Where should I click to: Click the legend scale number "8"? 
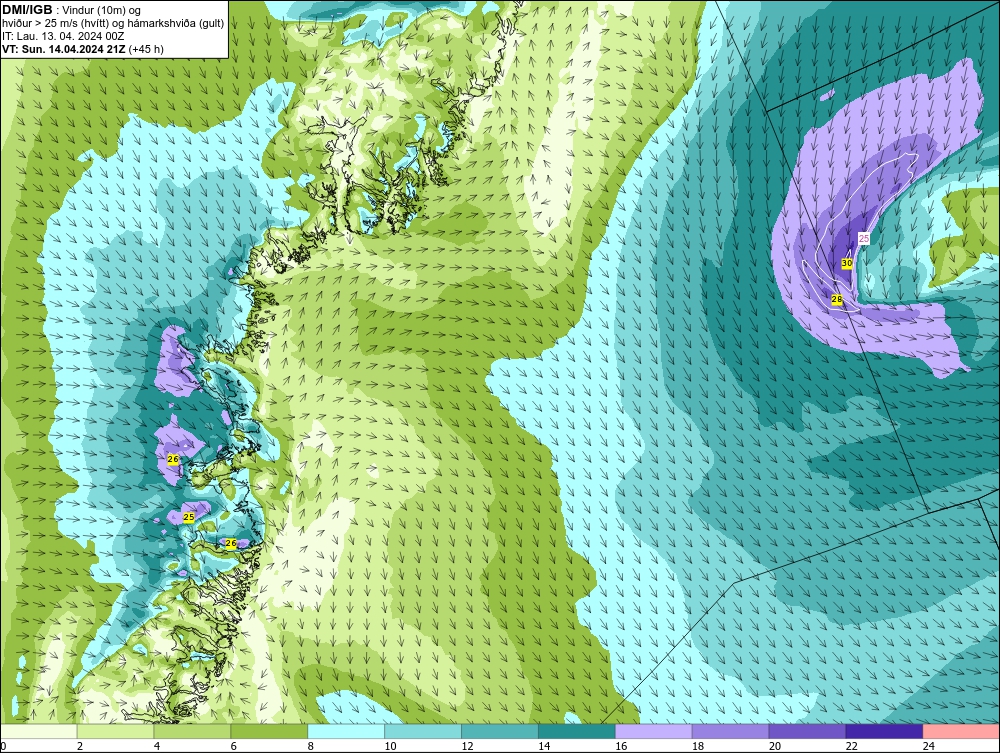pyautogui.click(x=311, y=746)
